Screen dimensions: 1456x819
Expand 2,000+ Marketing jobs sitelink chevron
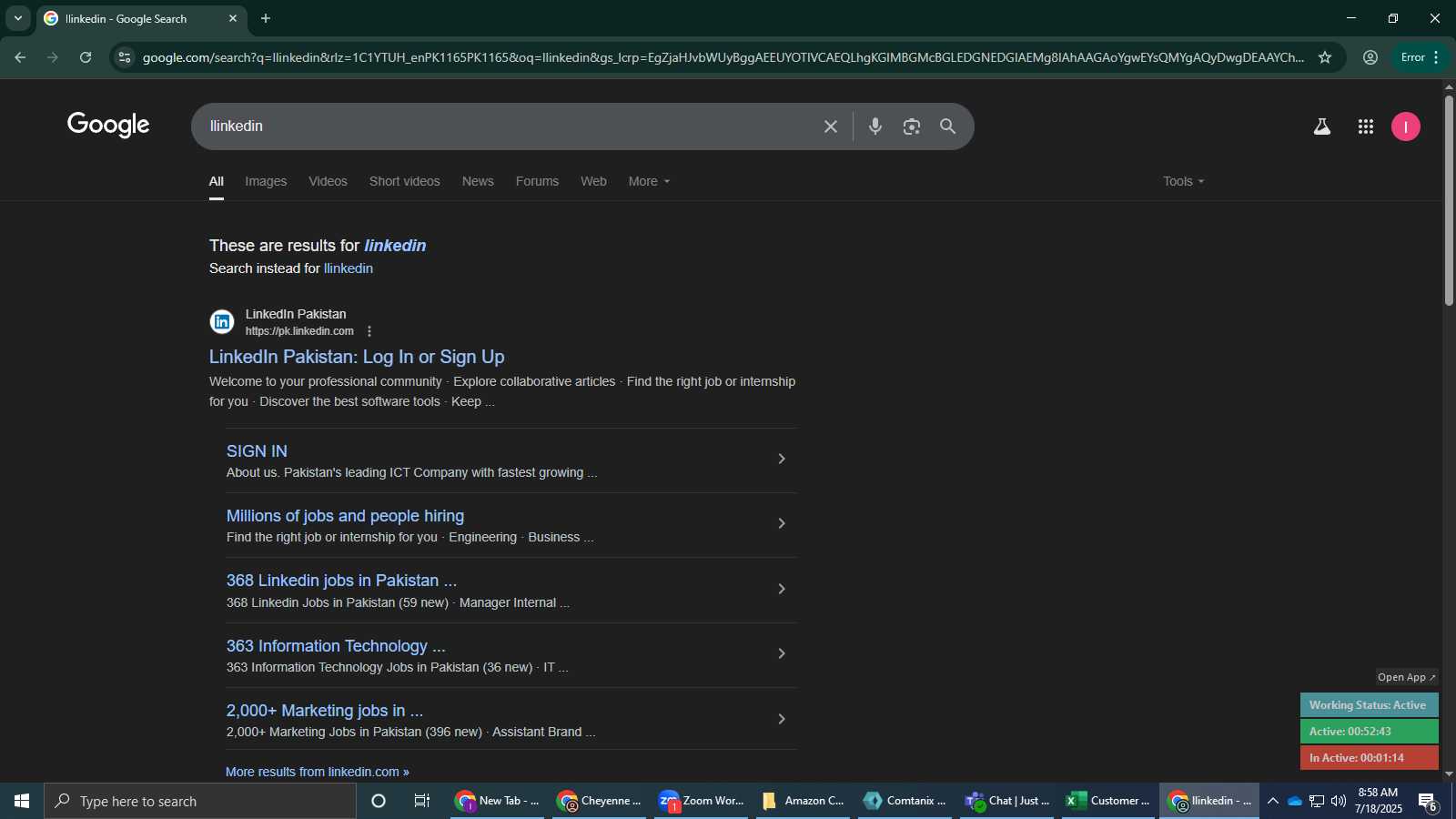point(781,719)
